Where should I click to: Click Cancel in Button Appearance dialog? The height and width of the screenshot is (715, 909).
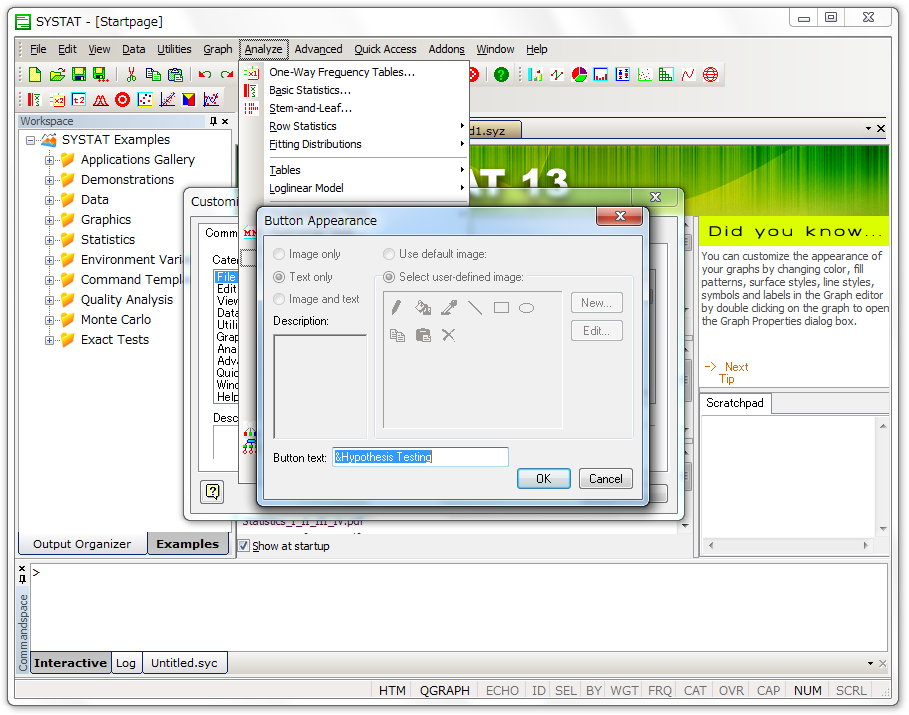pos(606,478)
